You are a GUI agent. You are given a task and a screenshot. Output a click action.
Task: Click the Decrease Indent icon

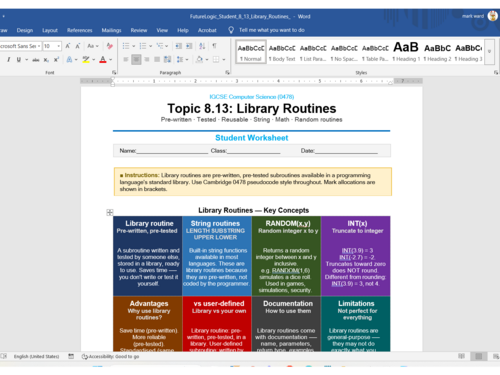179,46
